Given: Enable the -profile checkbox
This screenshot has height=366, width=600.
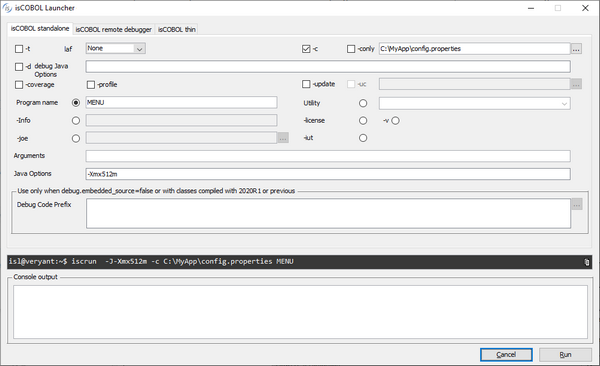Looking at the screenshot, I should coord(91,85).
